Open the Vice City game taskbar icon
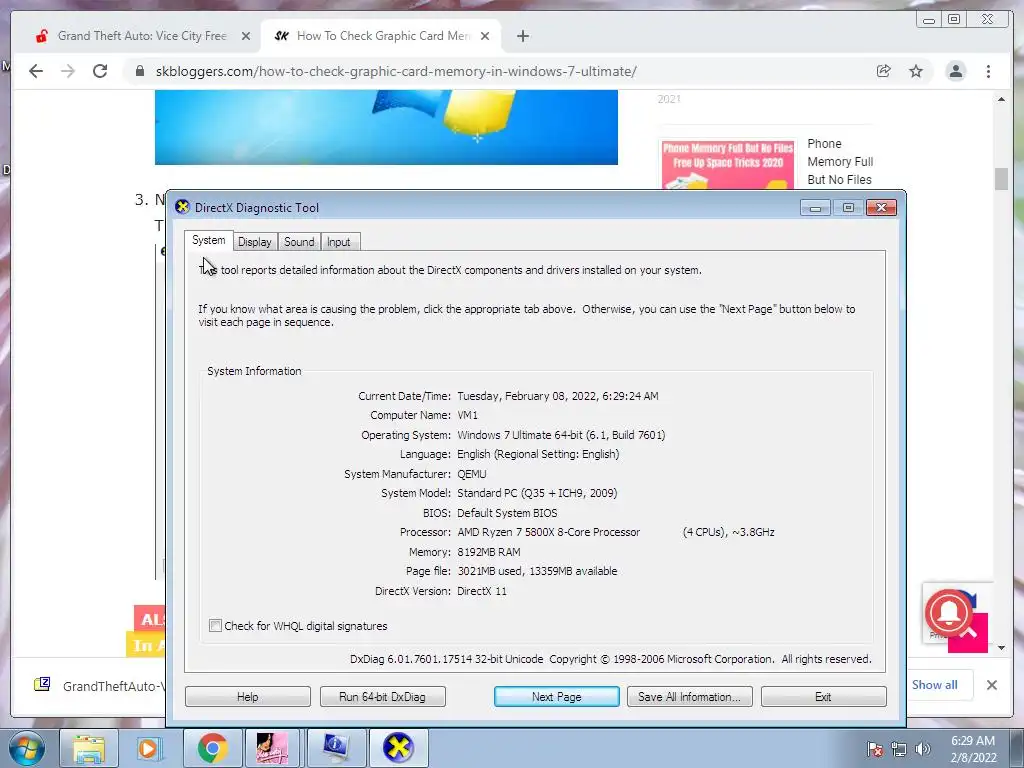Screen dimensions: 1024x768 point(272,748)
